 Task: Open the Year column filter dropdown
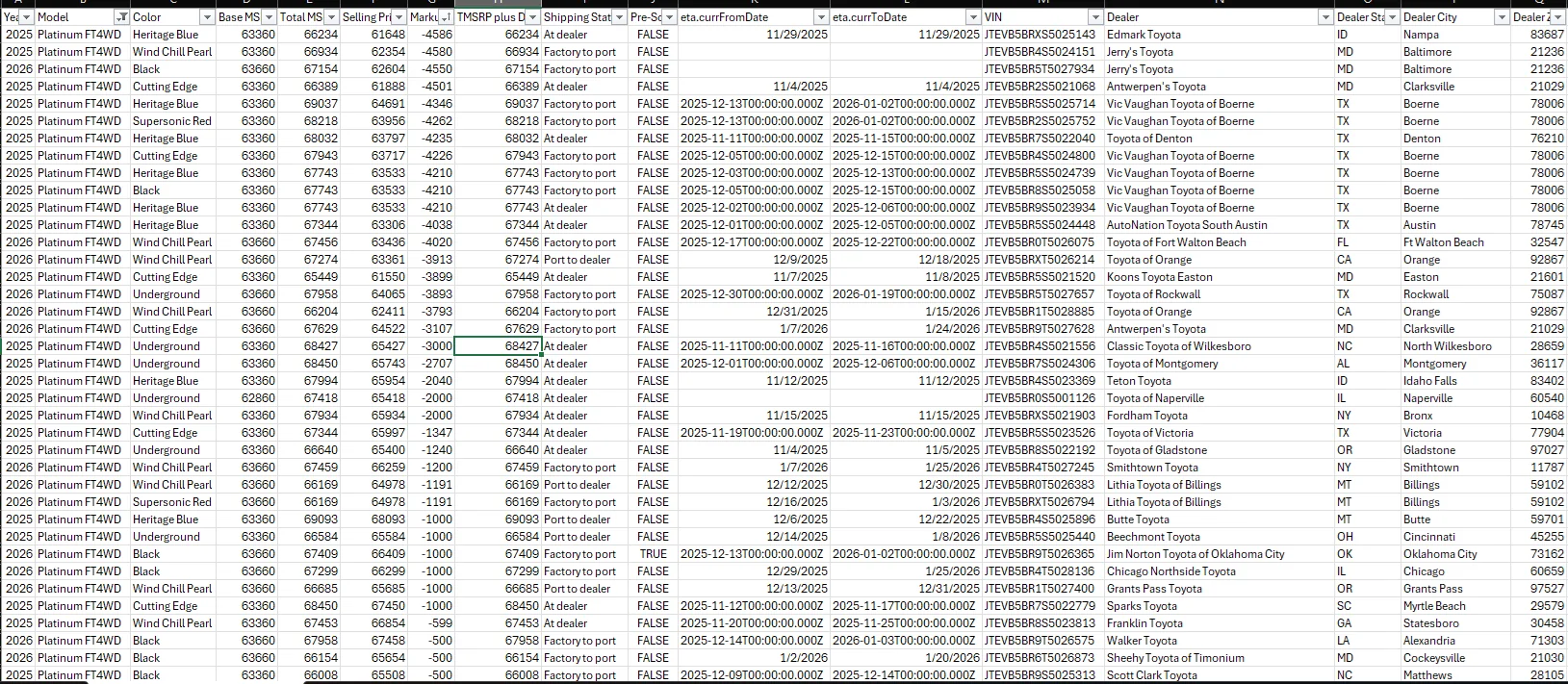pos(27,17)
